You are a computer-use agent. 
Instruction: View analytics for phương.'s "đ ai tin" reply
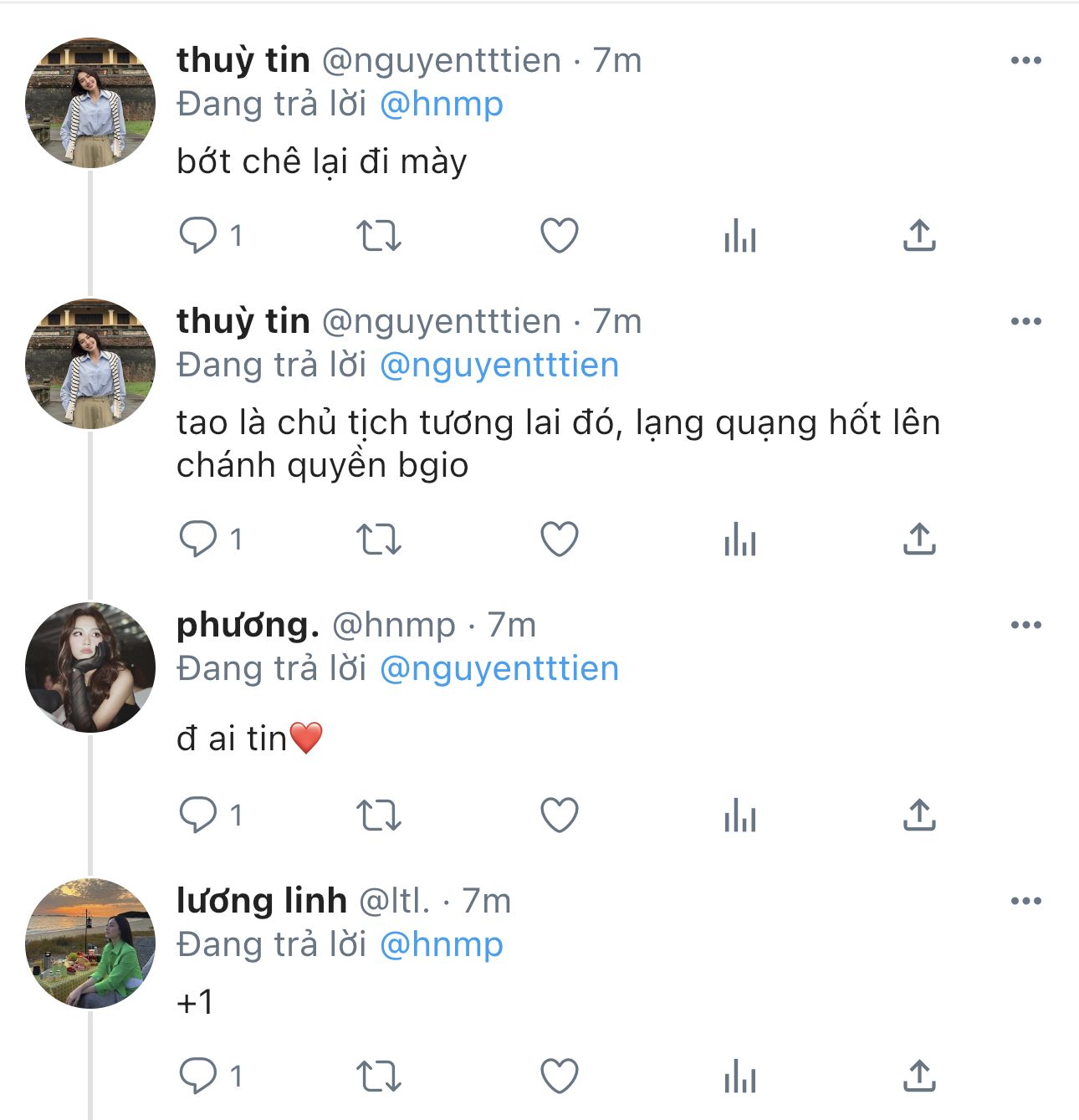739,816
